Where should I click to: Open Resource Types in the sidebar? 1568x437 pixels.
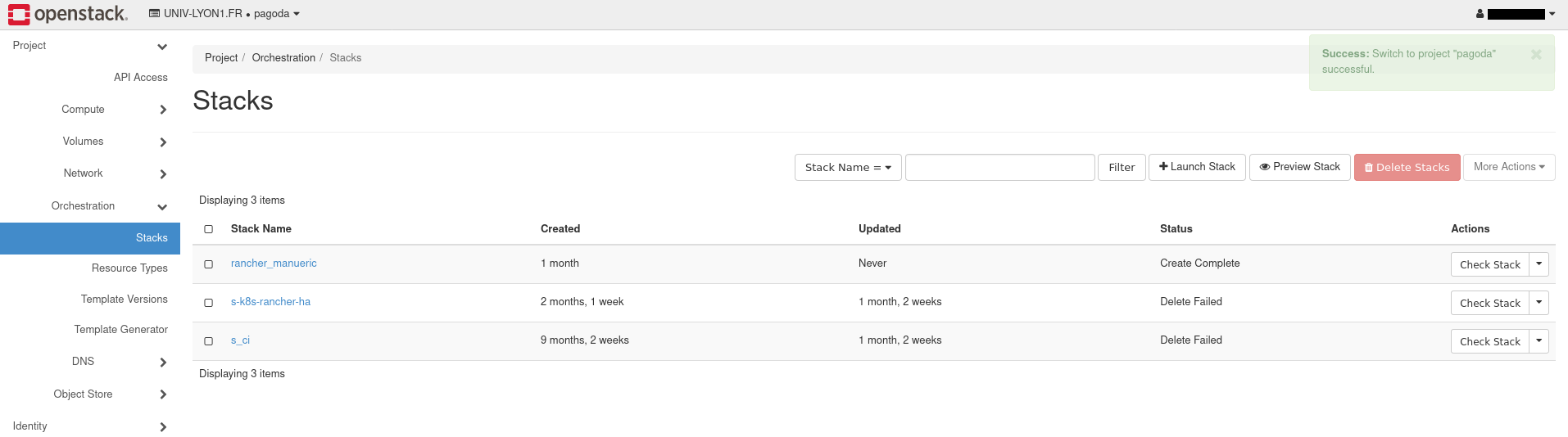click(129, 268)
